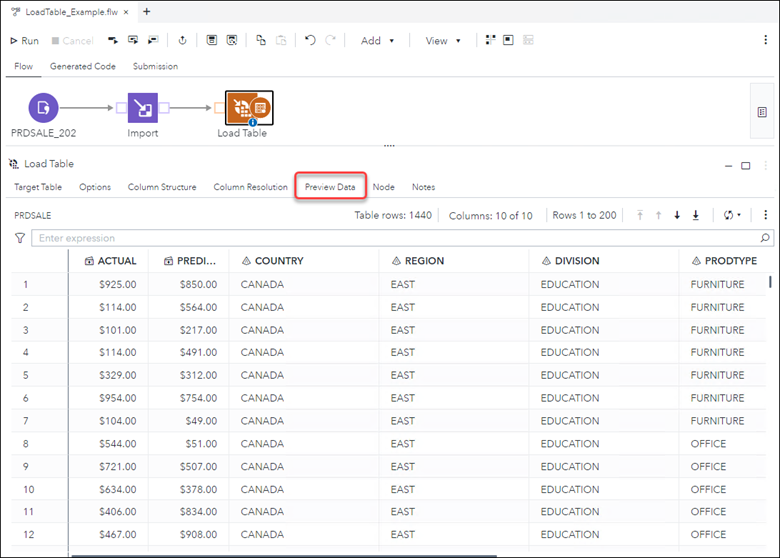Click the ACTUAL column header
Viewport: 780px width, 558px height.
tap(109, 261)
